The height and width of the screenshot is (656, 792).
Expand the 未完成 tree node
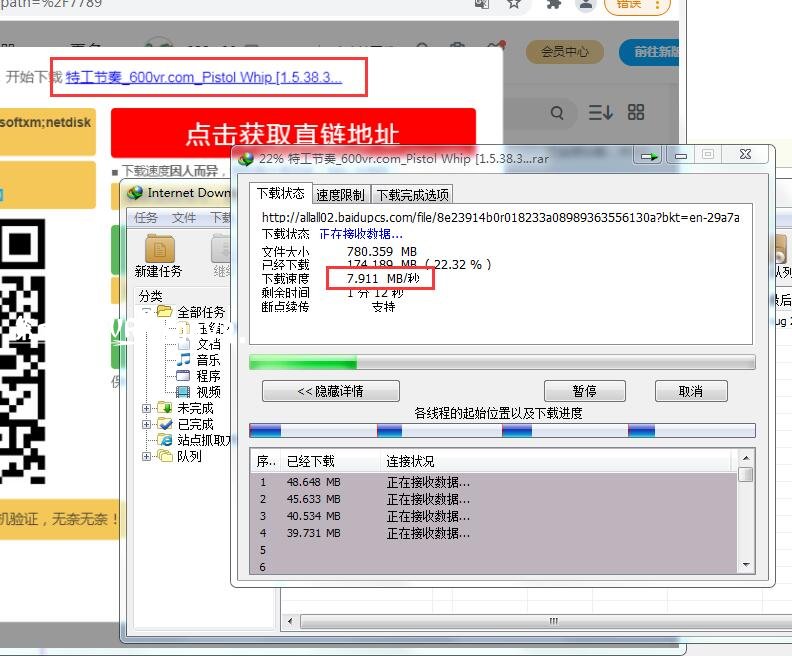[146, 408]
